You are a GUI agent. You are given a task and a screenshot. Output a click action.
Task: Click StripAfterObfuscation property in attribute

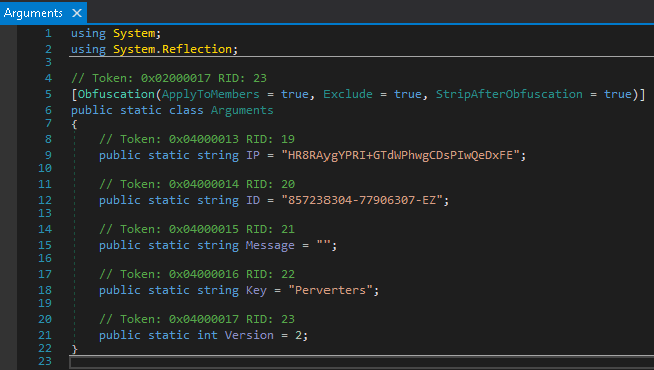(509, 94)
